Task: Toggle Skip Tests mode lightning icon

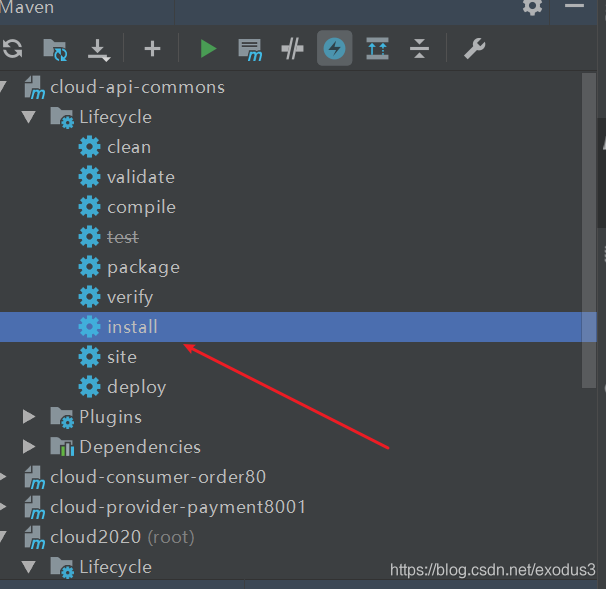Action: click(335, 48)
